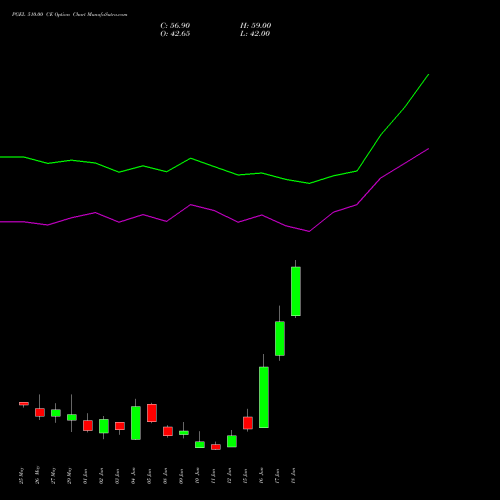
Task: Select the 04 Jun date label
Action: [134, 475]
